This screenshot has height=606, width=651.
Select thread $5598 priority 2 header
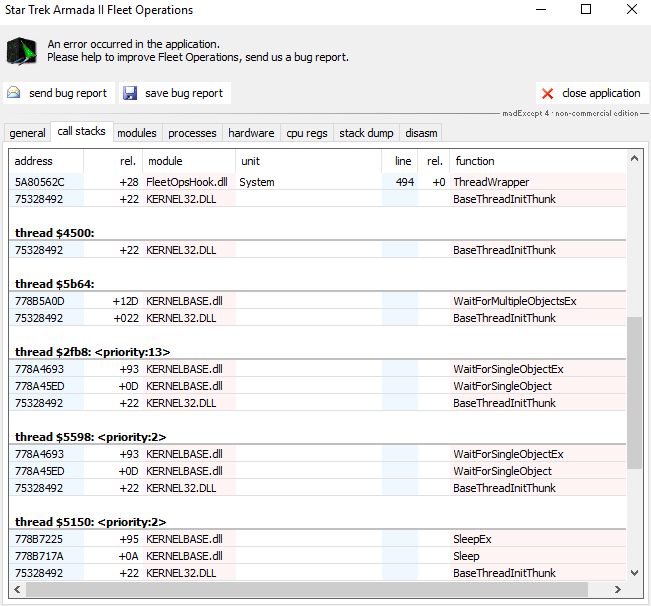317,437
